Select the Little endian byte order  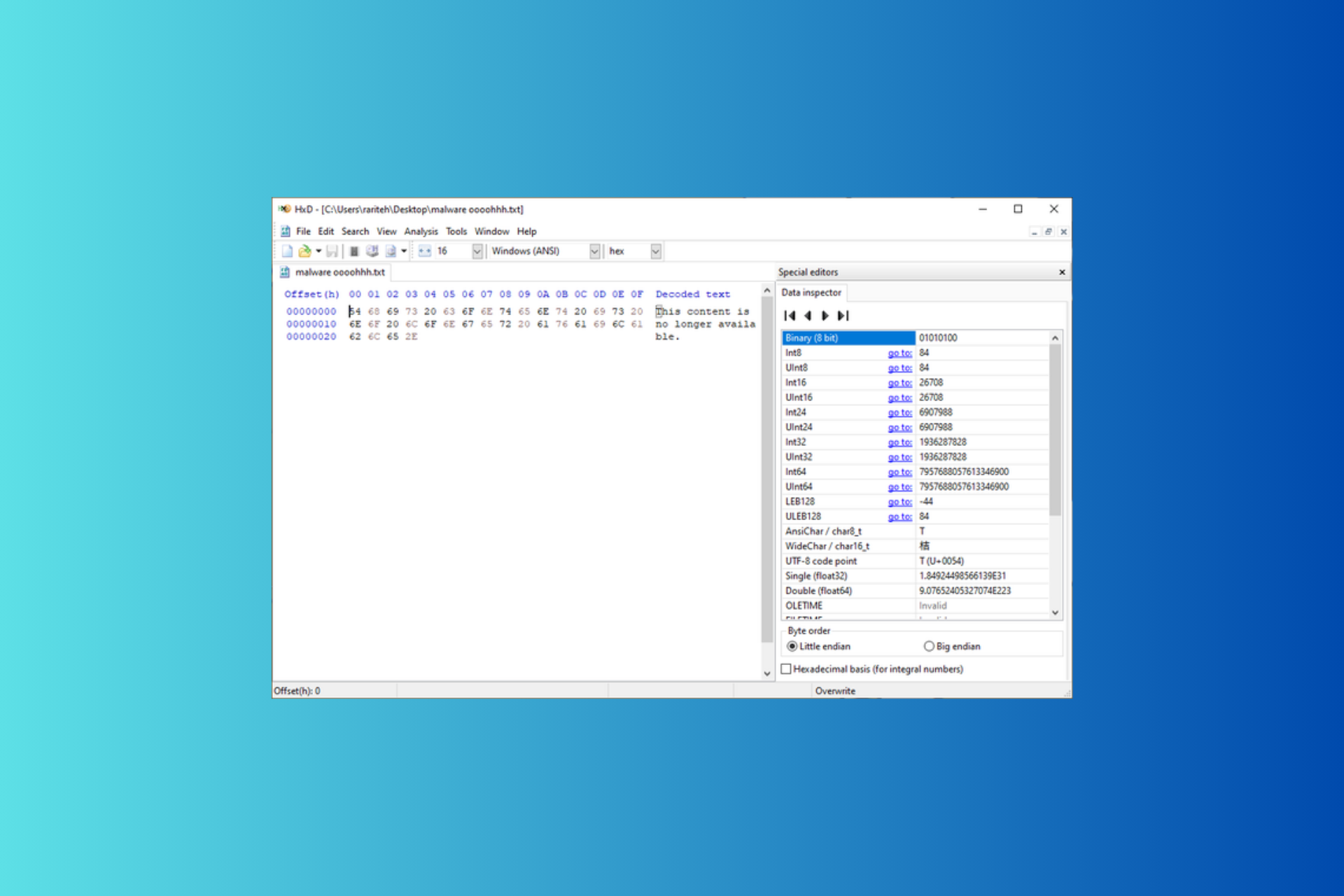792,646
